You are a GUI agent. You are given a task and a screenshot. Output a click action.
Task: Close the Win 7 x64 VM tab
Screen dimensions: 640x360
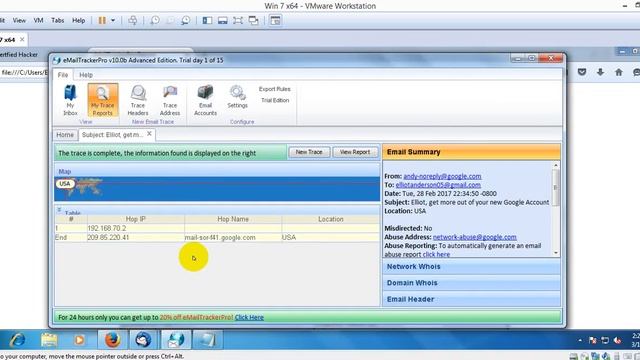point(22,39)
